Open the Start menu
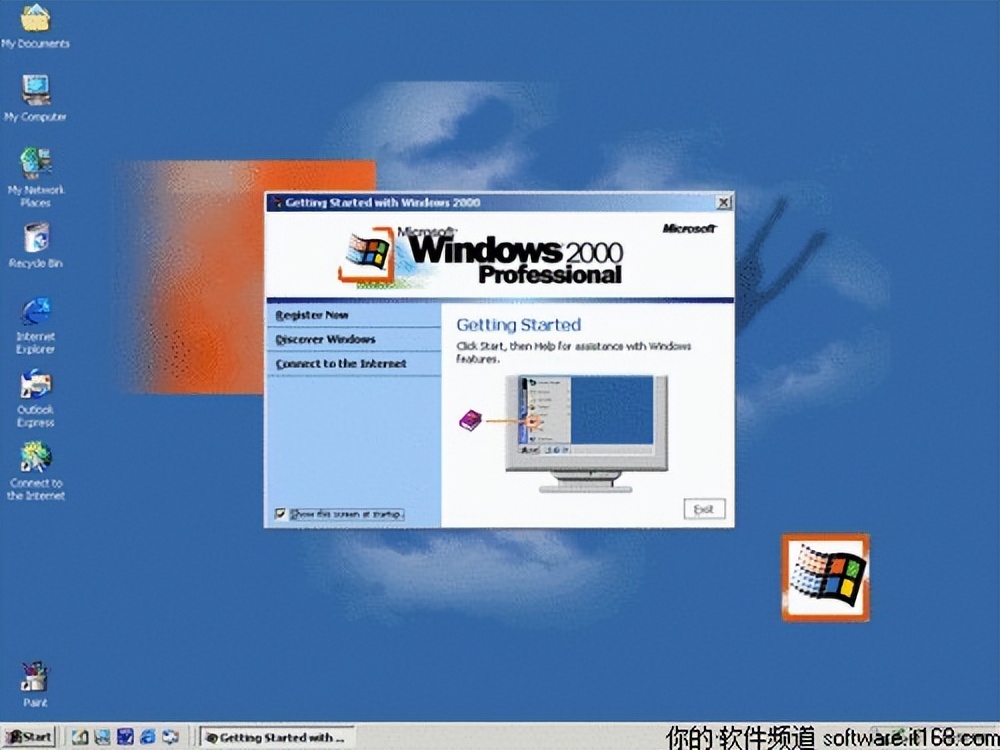The image size is (1000, 750). tap(30, 737)
